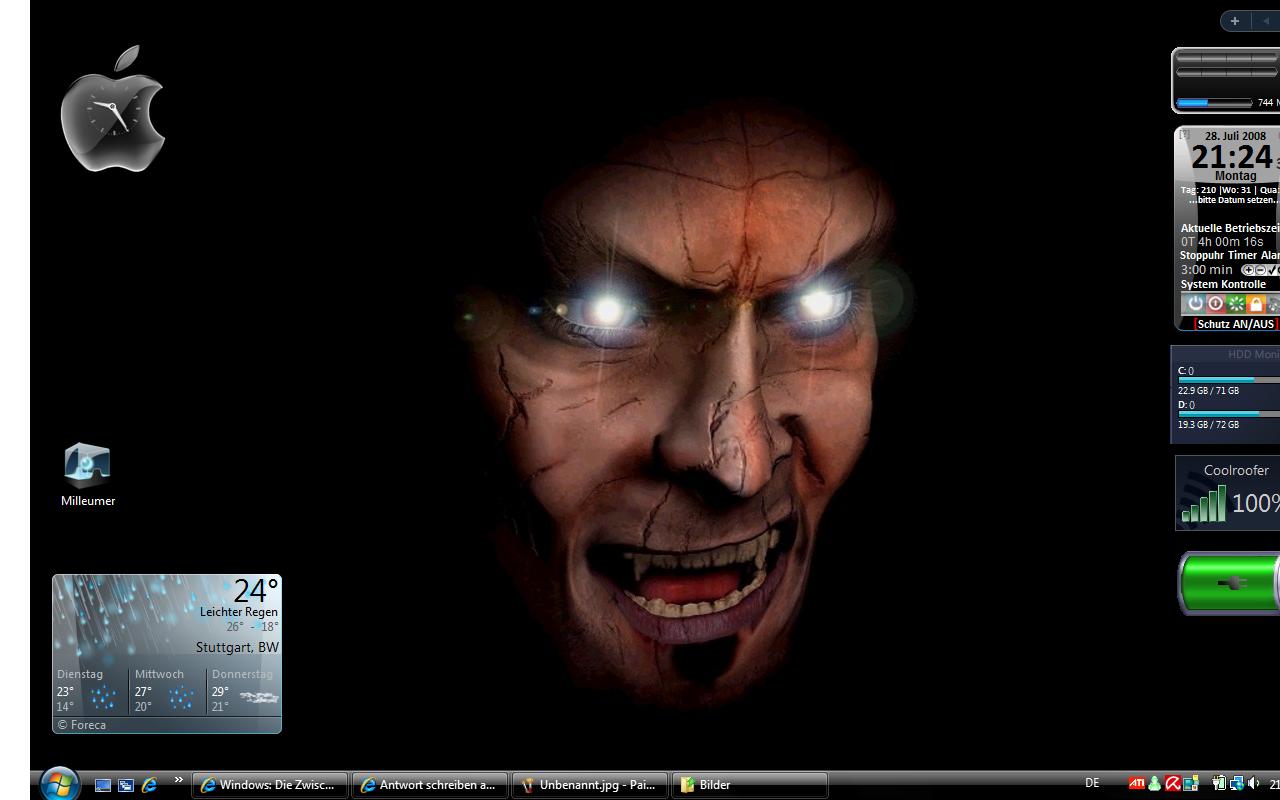The image size is (1280, 800).
Task: Expand the hidden Quick Launch chevron
Action: pos(179,780)
